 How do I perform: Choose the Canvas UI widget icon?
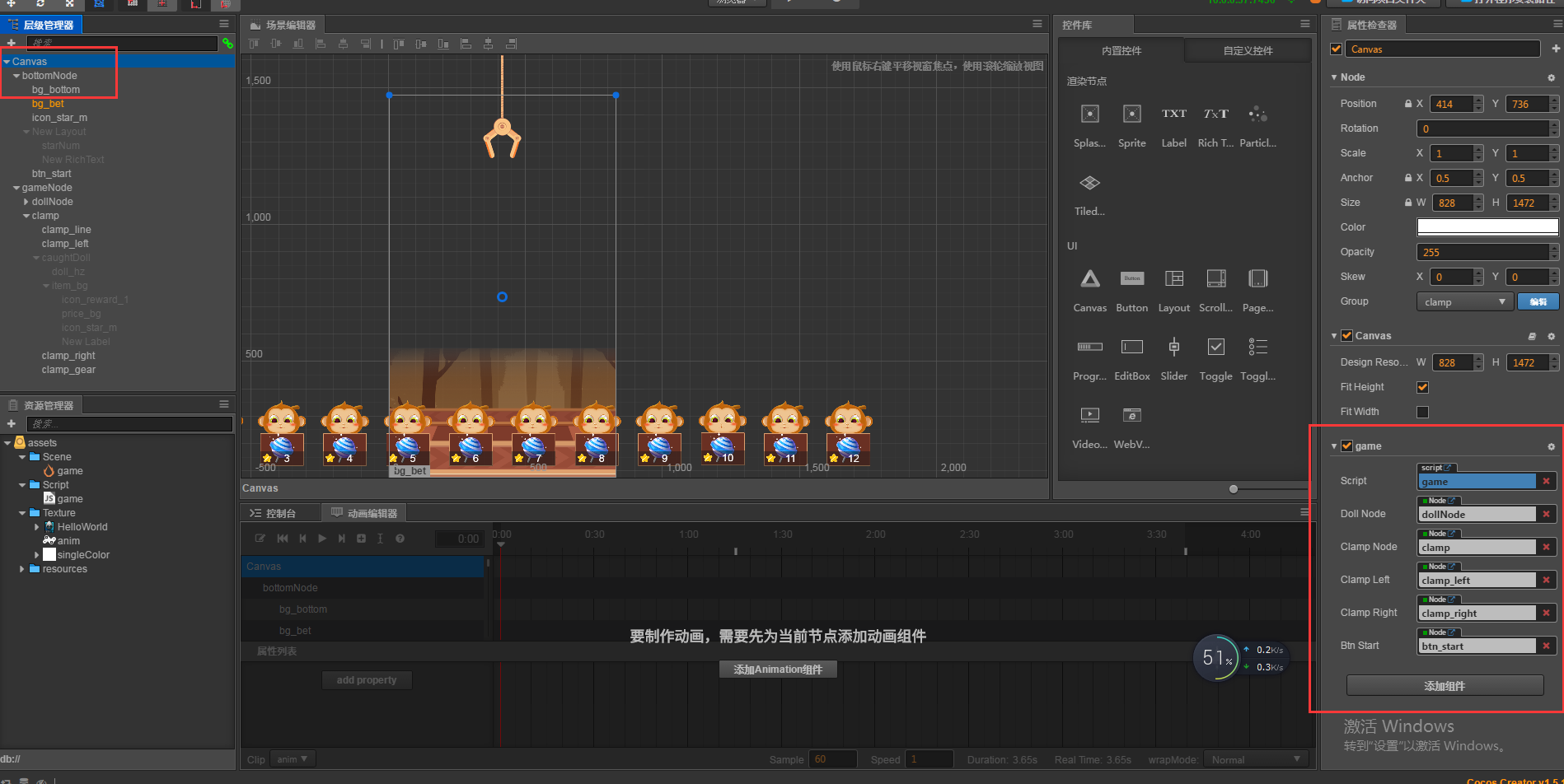(1090, 279)
